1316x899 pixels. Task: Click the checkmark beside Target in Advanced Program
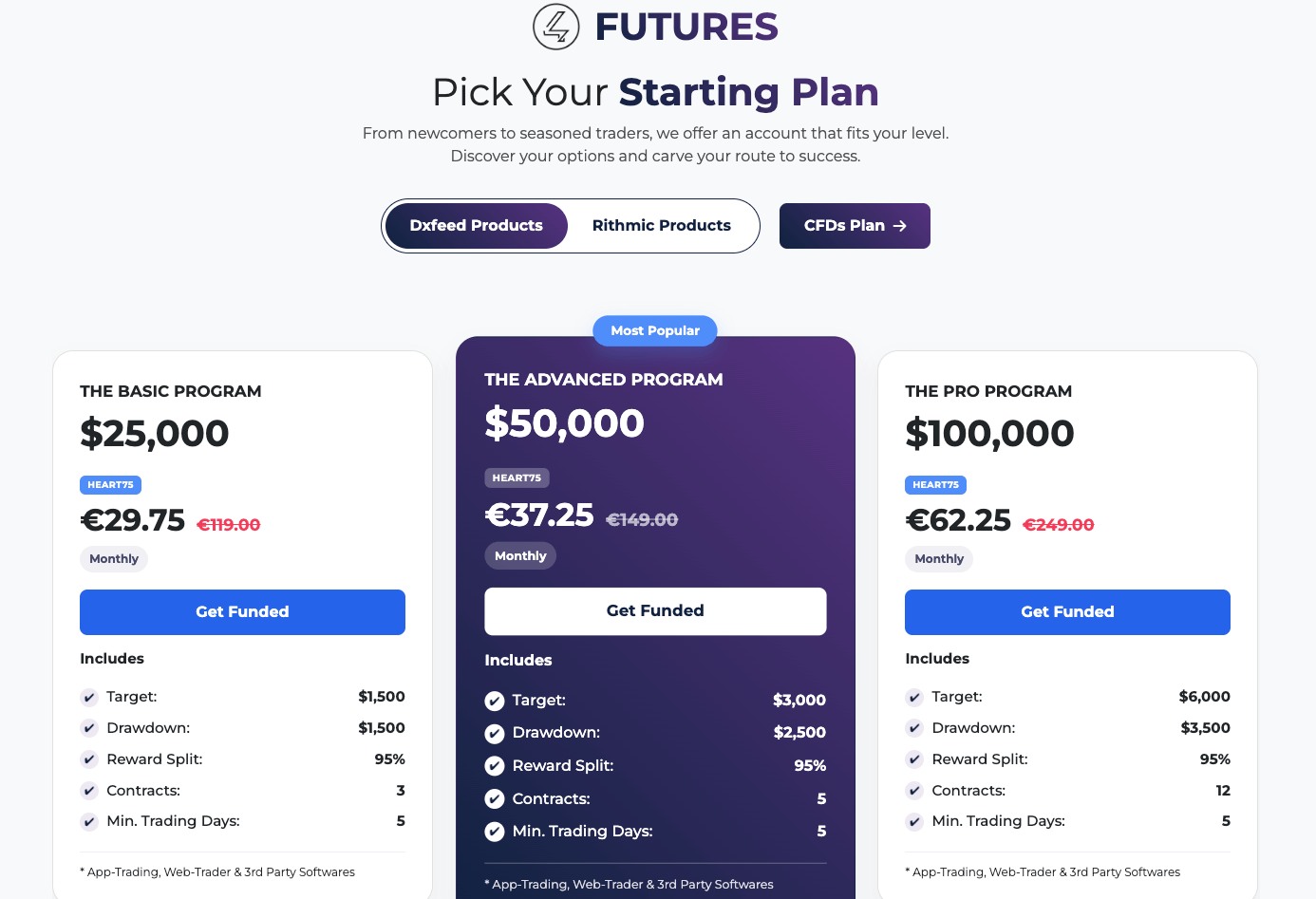(x=495, y=701)
